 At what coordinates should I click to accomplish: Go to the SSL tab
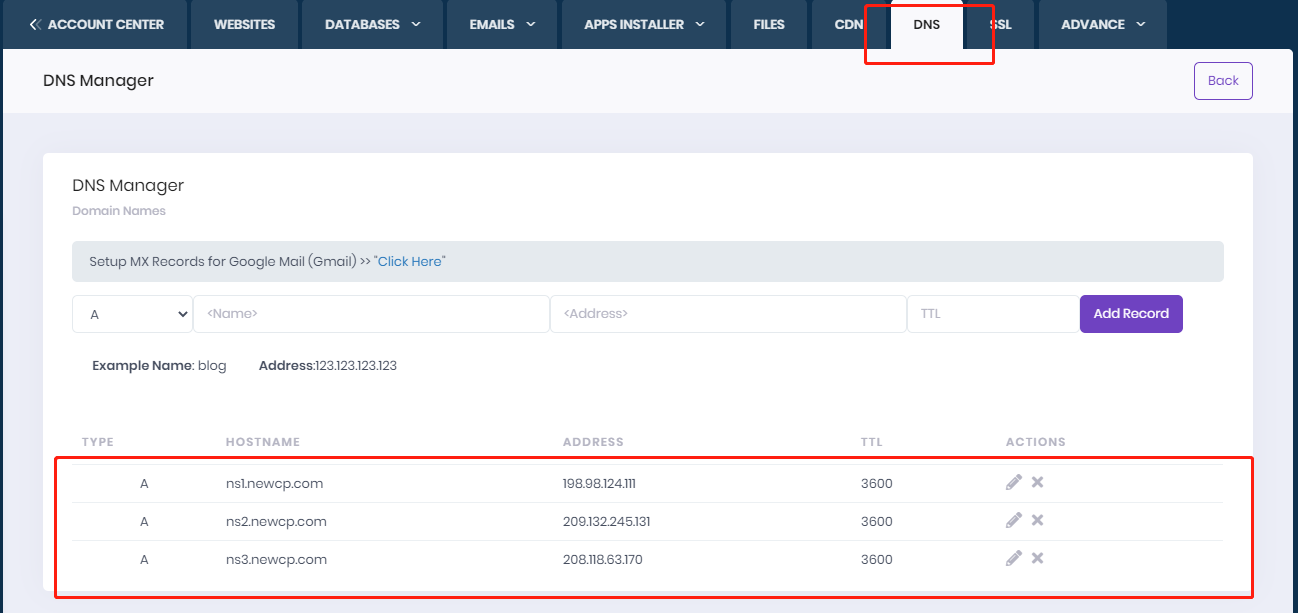point(999,24)
